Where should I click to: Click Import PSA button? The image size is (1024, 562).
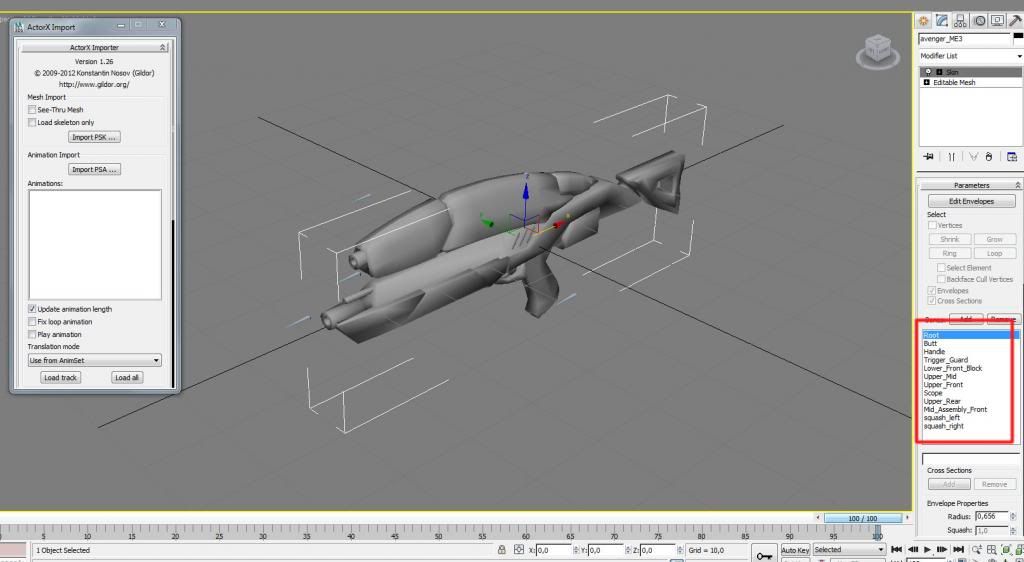point(95,169)
